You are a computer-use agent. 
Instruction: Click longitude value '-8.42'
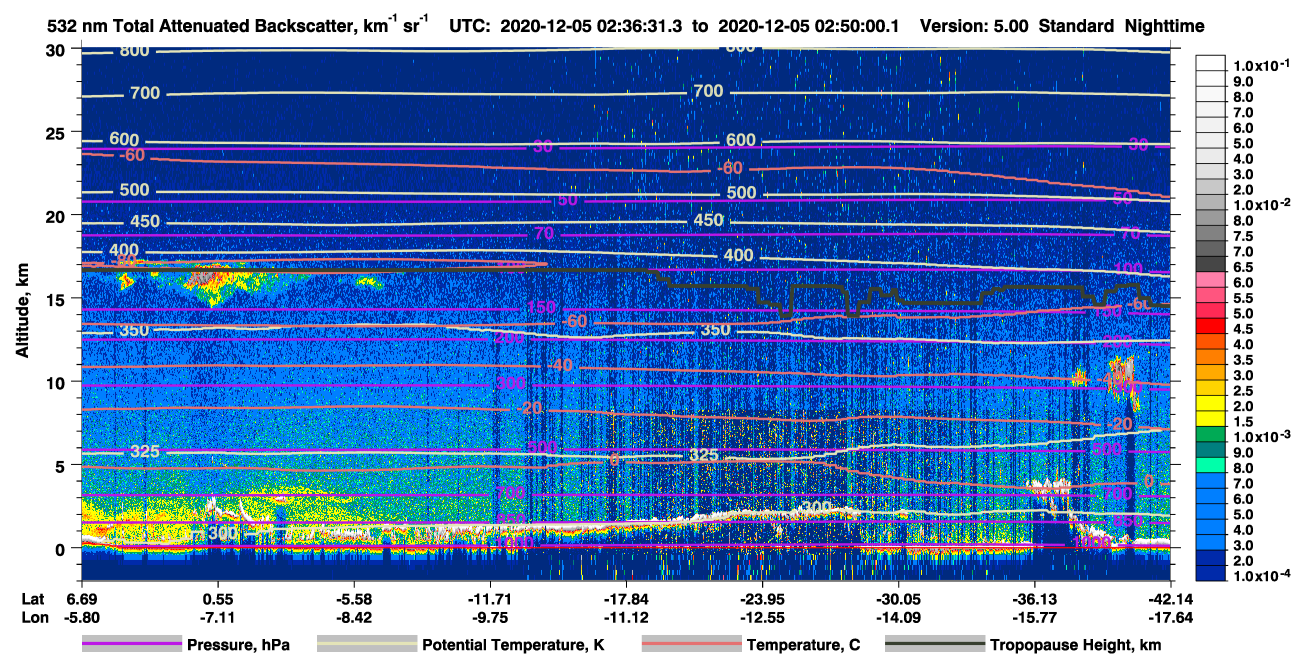[x=353, y=617]
